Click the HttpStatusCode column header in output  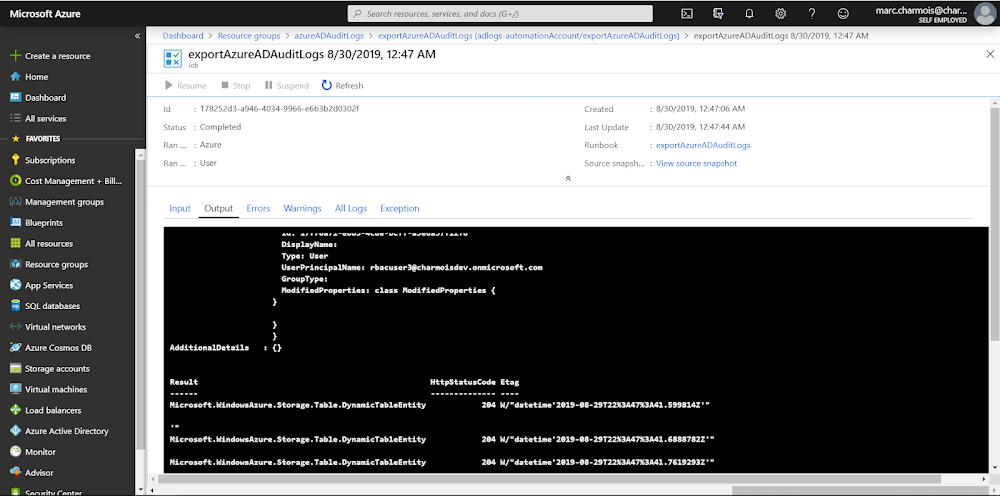(462, 382)
